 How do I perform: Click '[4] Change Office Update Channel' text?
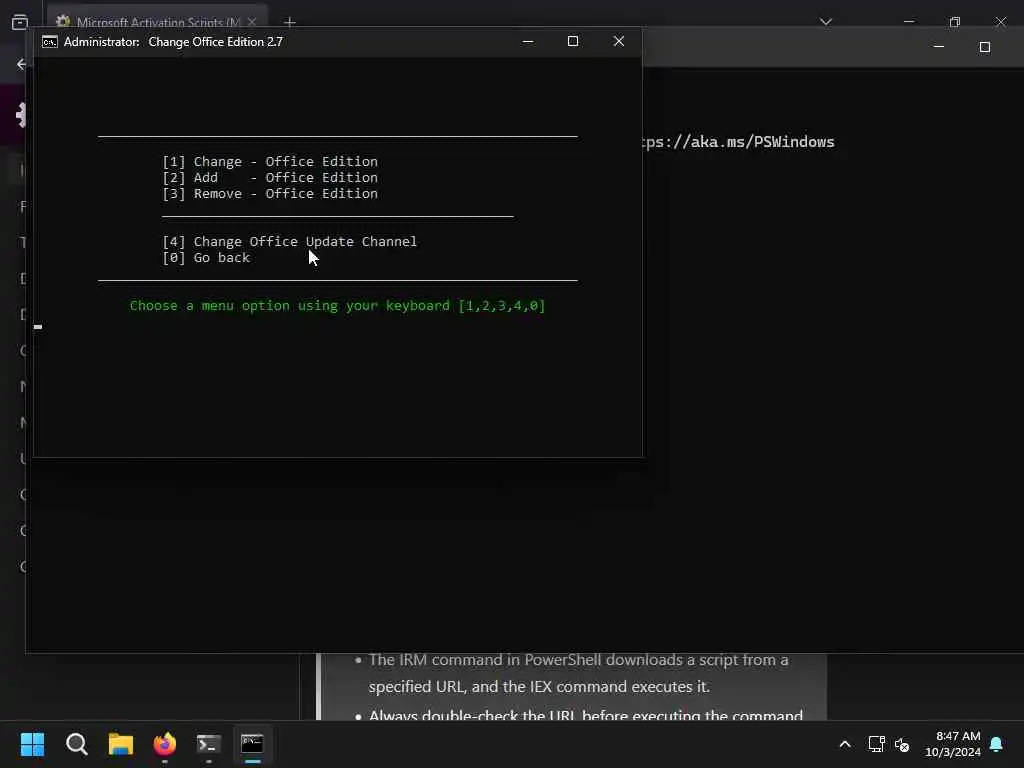pyautogui.click(x=289, y=242)
